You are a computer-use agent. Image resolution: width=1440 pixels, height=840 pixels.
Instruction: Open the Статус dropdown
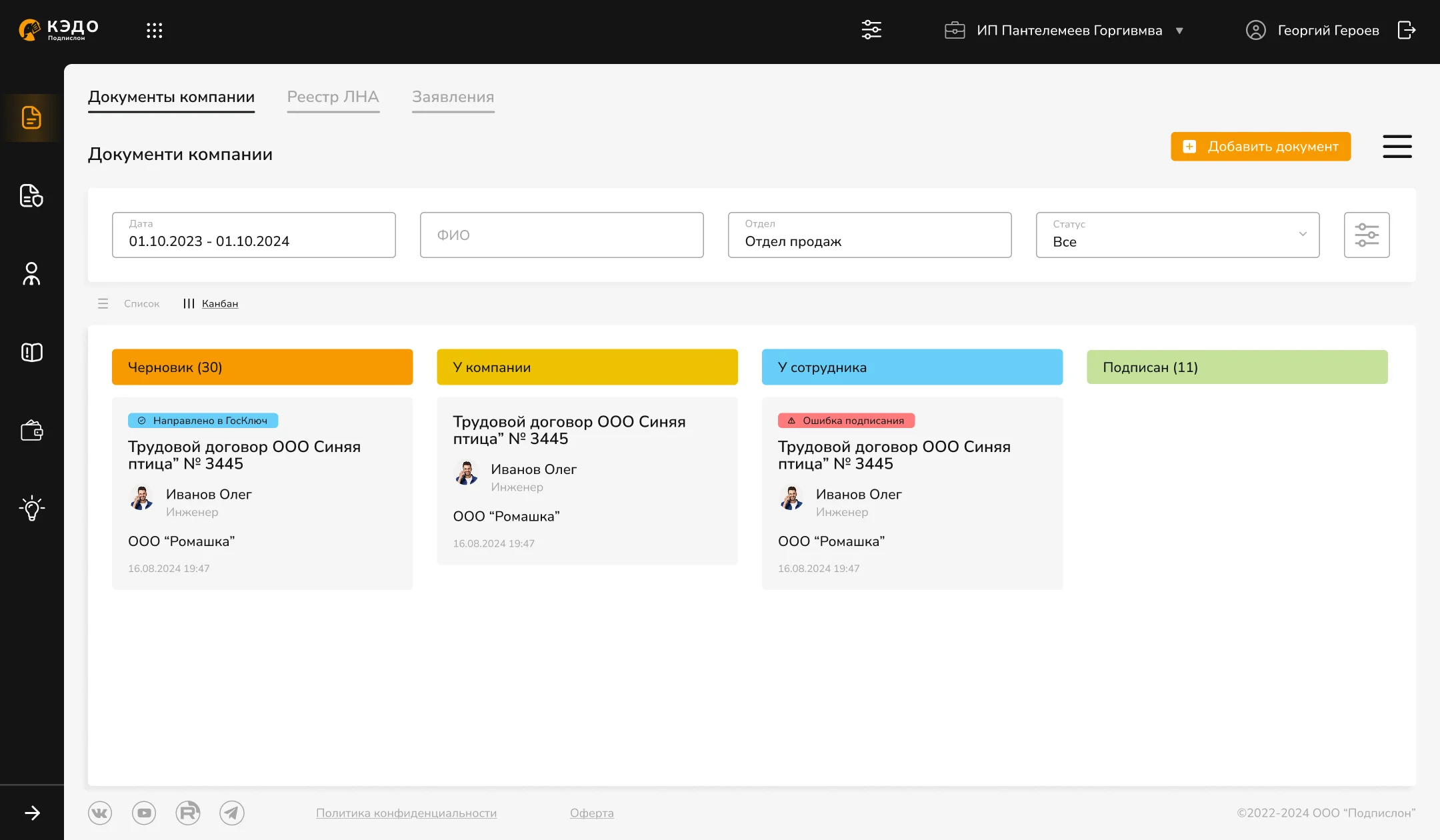pyautogui.click(x=1178, y=235)
